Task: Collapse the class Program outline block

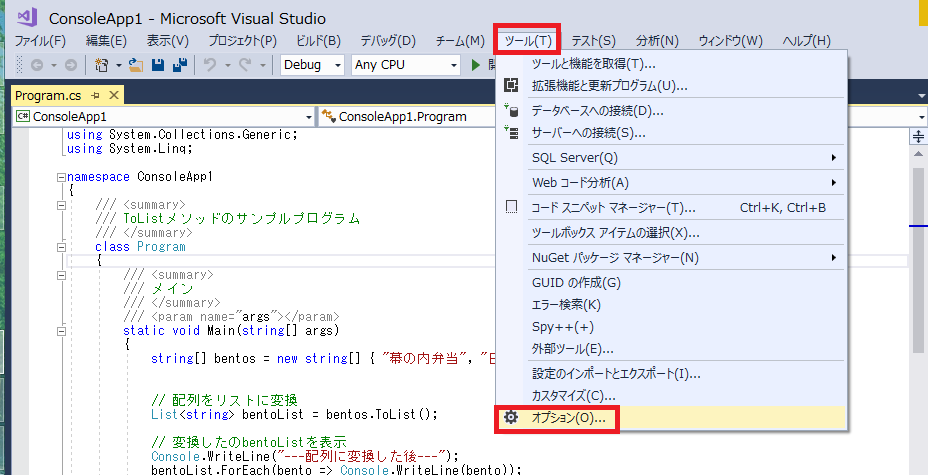Action: tap(61, 247)
